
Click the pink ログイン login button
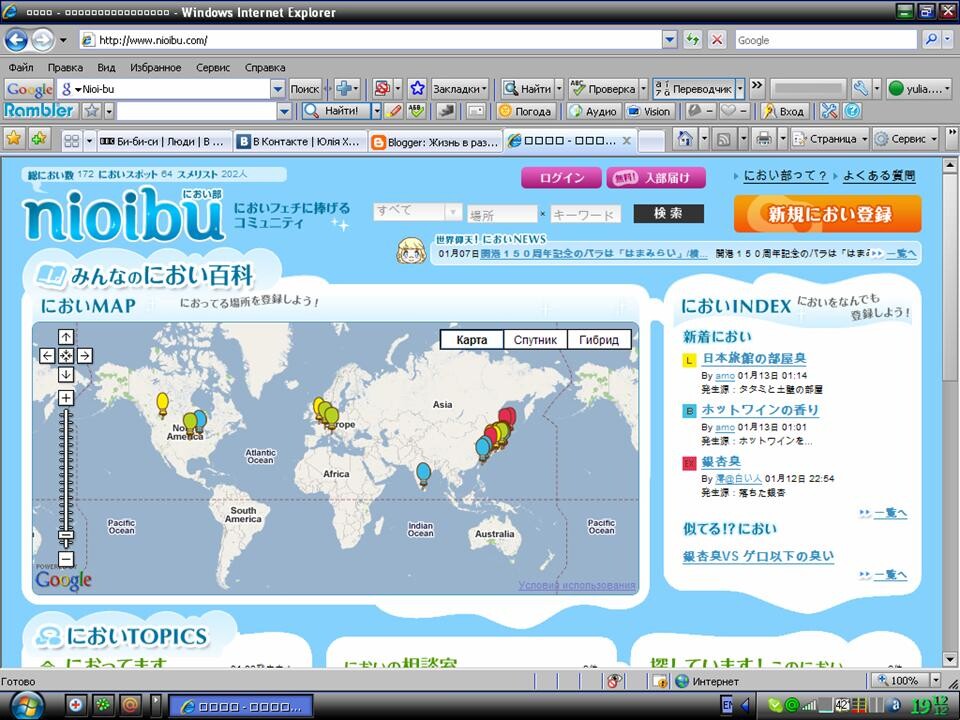[x=561, y=178]
